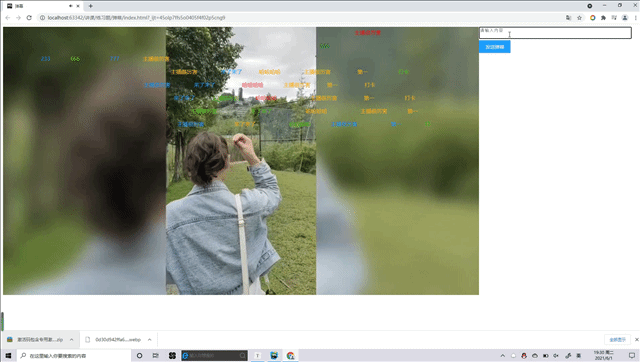
Task: Click the Edge search box on taskbar
Action: point(214,355)
